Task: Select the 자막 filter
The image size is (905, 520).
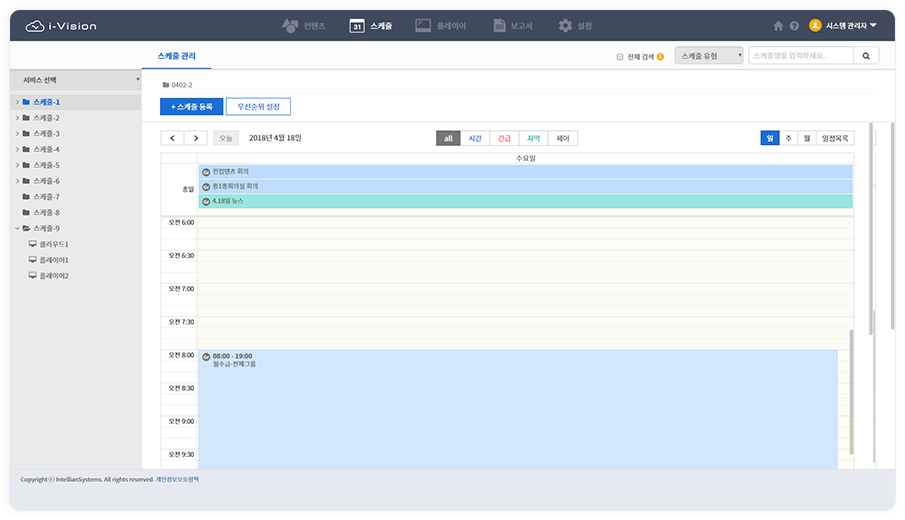Action: pos(533,139)
